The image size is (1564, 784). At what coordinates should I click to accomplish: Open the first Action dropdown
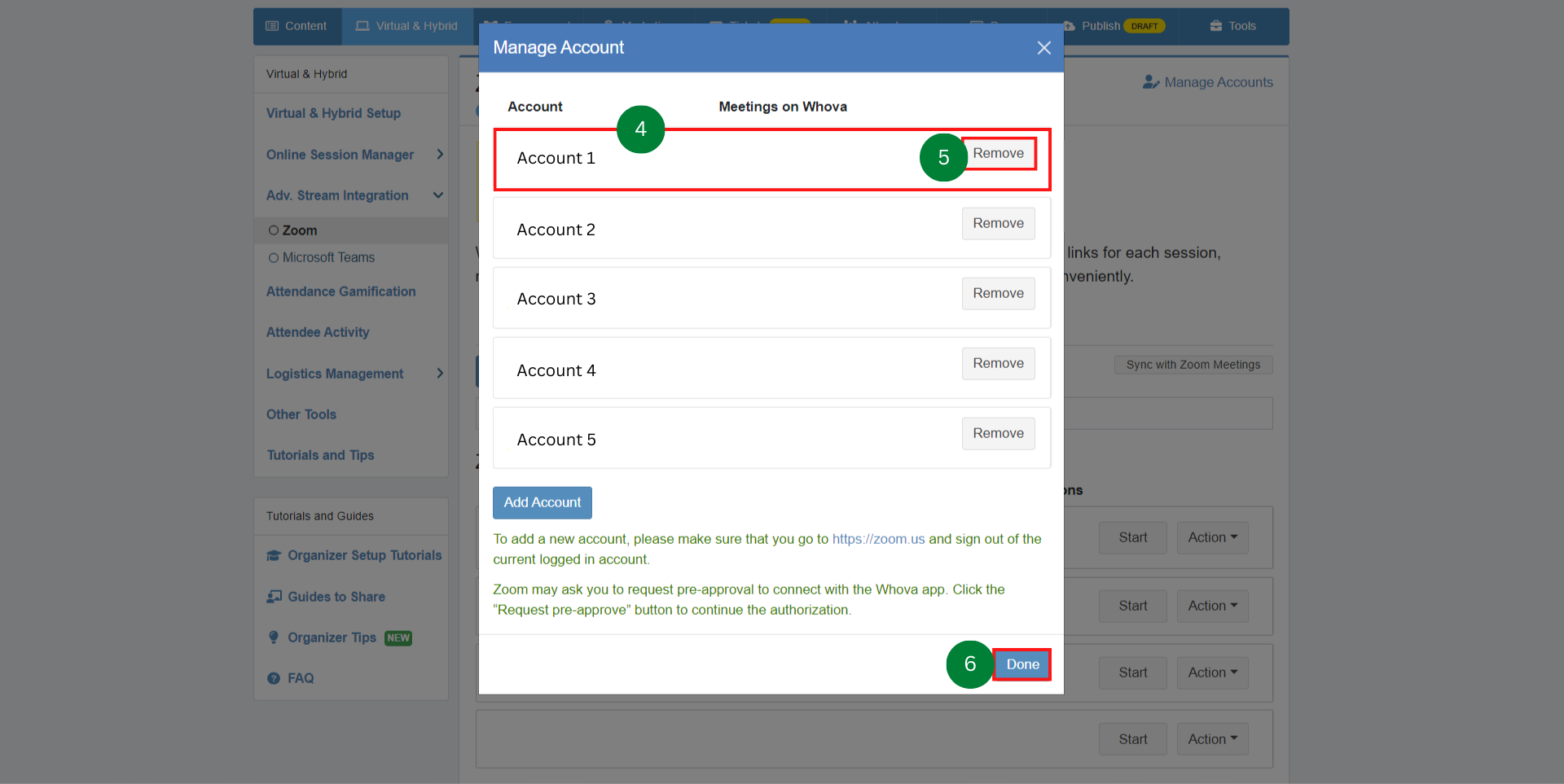[x=1212, y=537]
